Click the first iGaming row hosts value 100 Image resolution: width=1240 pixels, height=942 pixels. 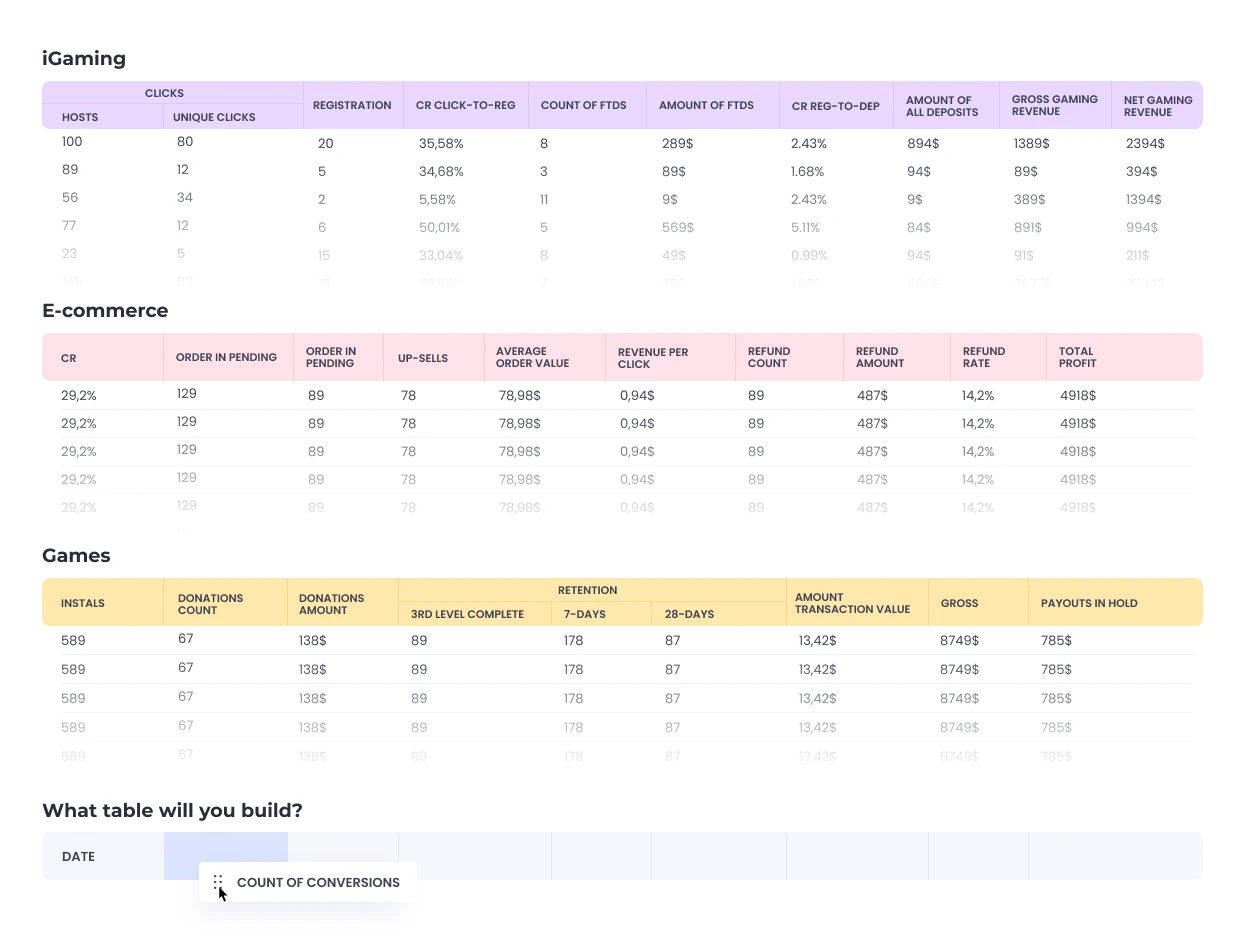72,141
